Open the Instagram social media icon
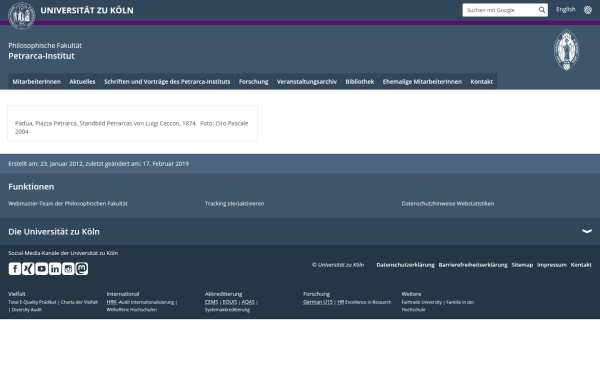The image size is (600, 375). coord(68,269)
